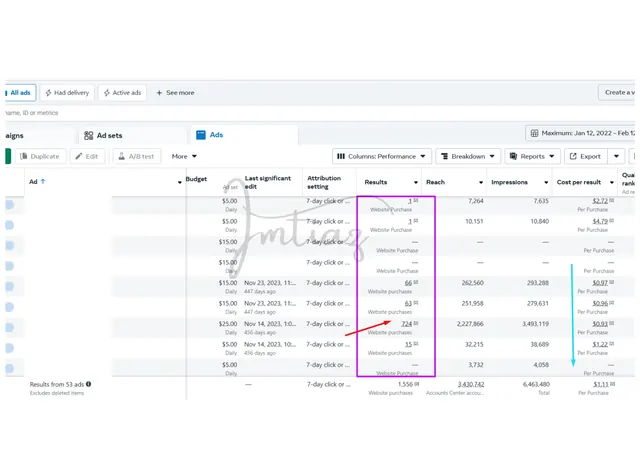Click the 66 results value
Screen dimensions: 640x452
tap(408, 283)
